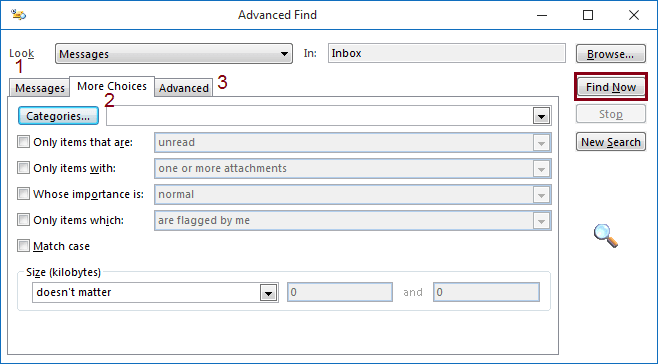Enable the Match case checkbox
Screen dimensions: 658x364
24,246
